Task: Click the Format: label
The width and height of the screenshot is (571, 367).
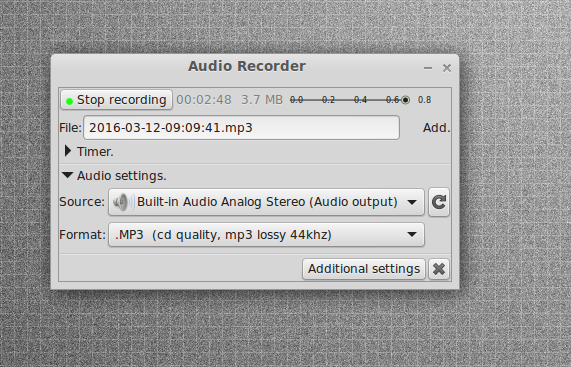Action: click(82, 235)
